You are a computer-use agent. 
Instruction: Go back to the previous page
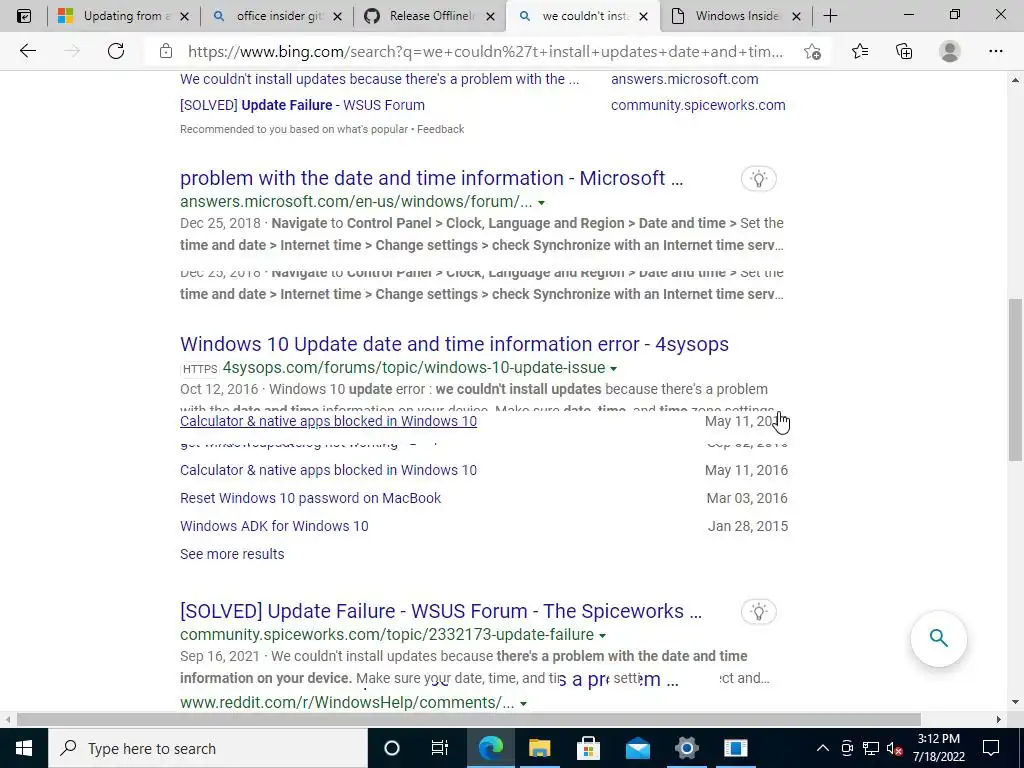coord(27,51)
